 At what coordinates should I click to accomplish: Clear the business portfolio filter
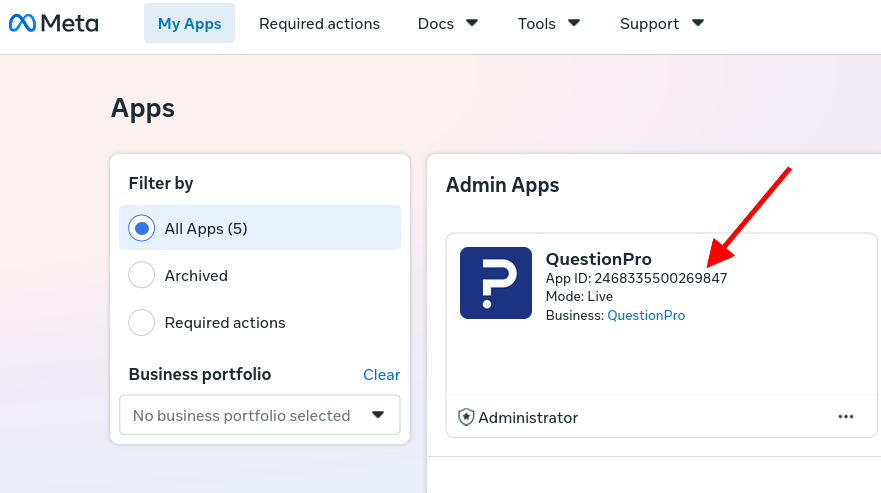(x=382, y=374)
